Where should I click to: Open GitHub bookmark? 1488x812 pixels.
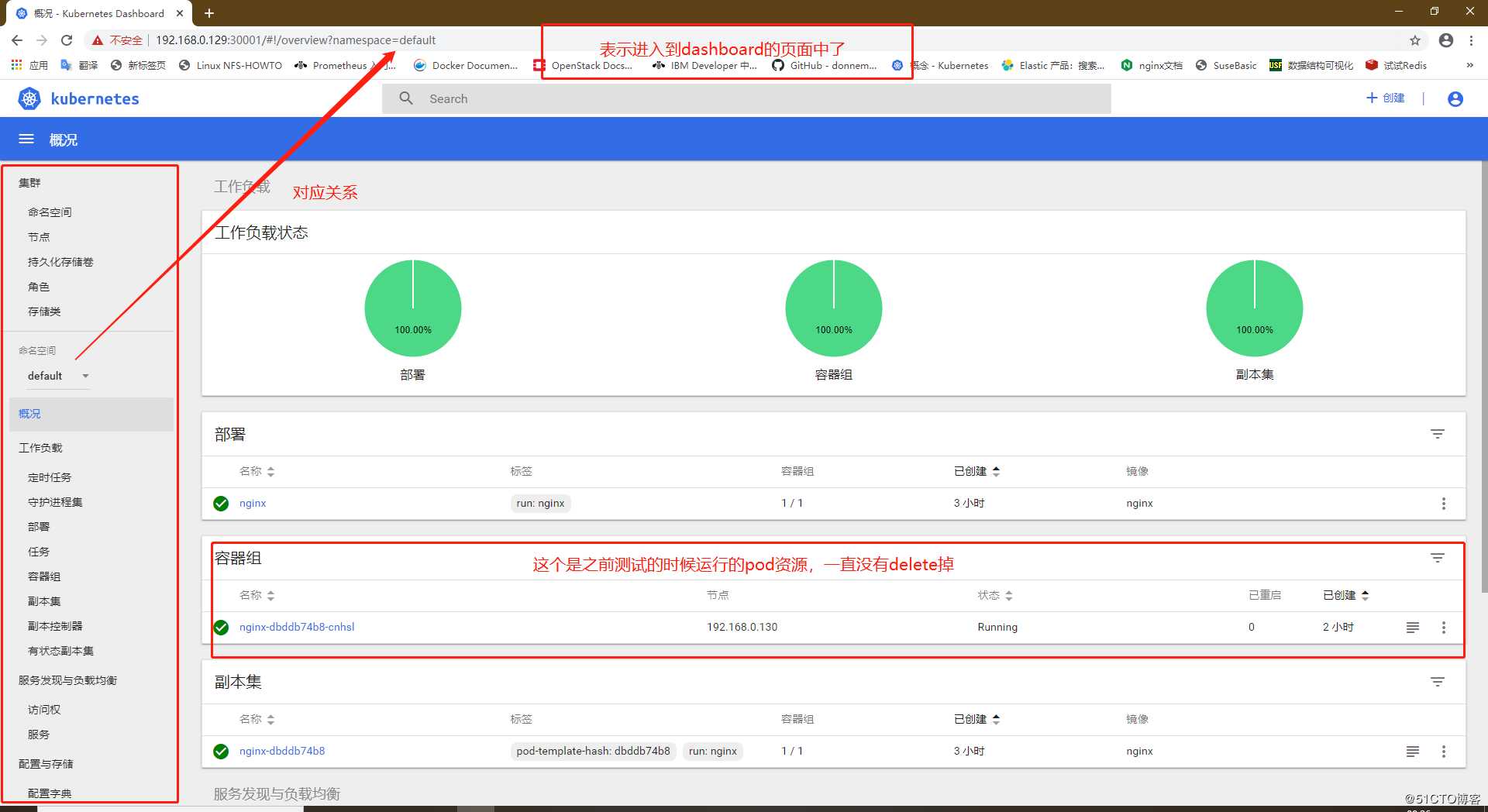[825, 65]
